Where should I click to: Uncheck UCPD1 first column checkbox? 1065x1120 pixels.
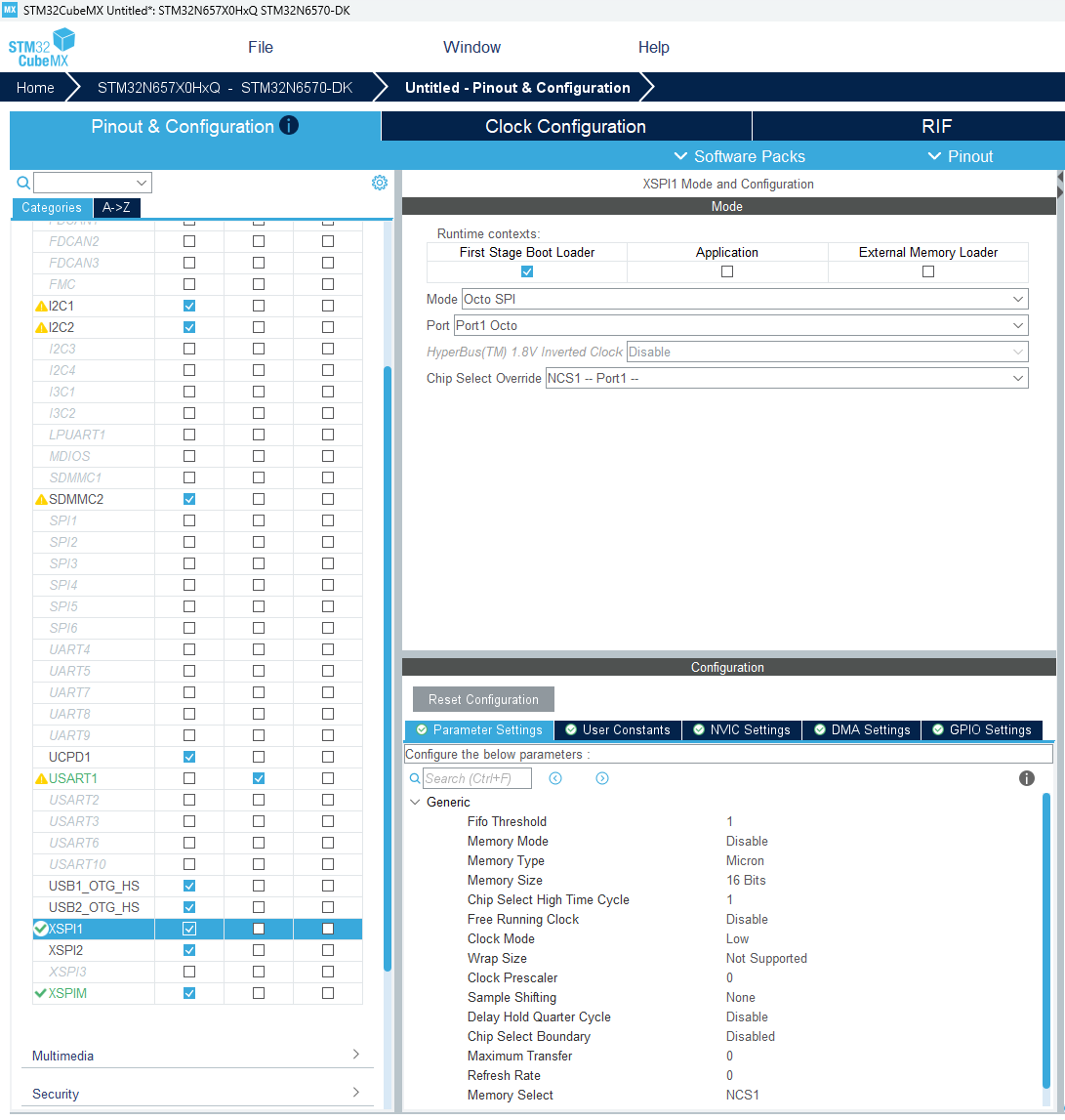189,757
